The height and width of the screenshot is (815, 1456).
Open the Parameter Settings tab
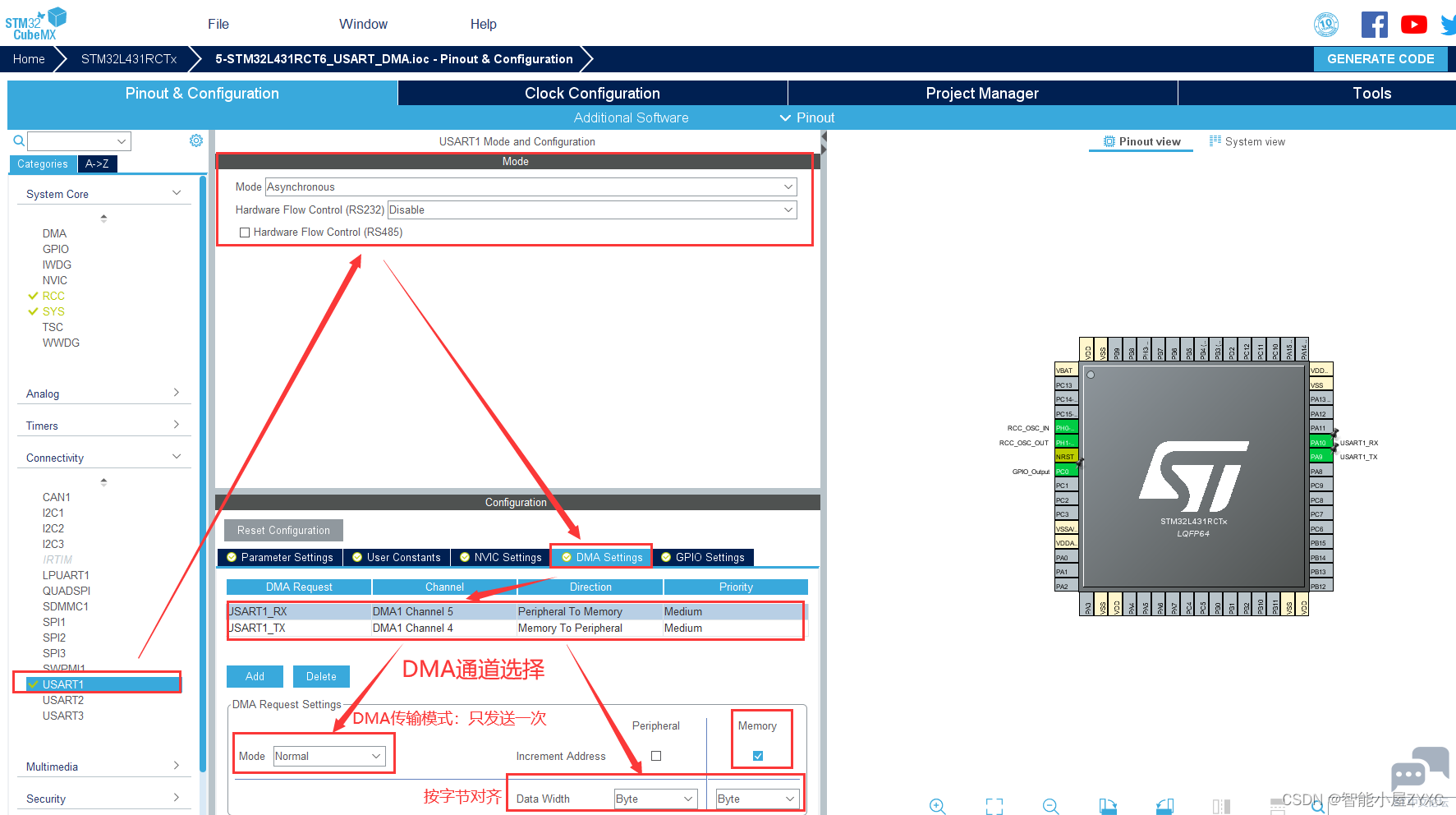click(280, 557)
